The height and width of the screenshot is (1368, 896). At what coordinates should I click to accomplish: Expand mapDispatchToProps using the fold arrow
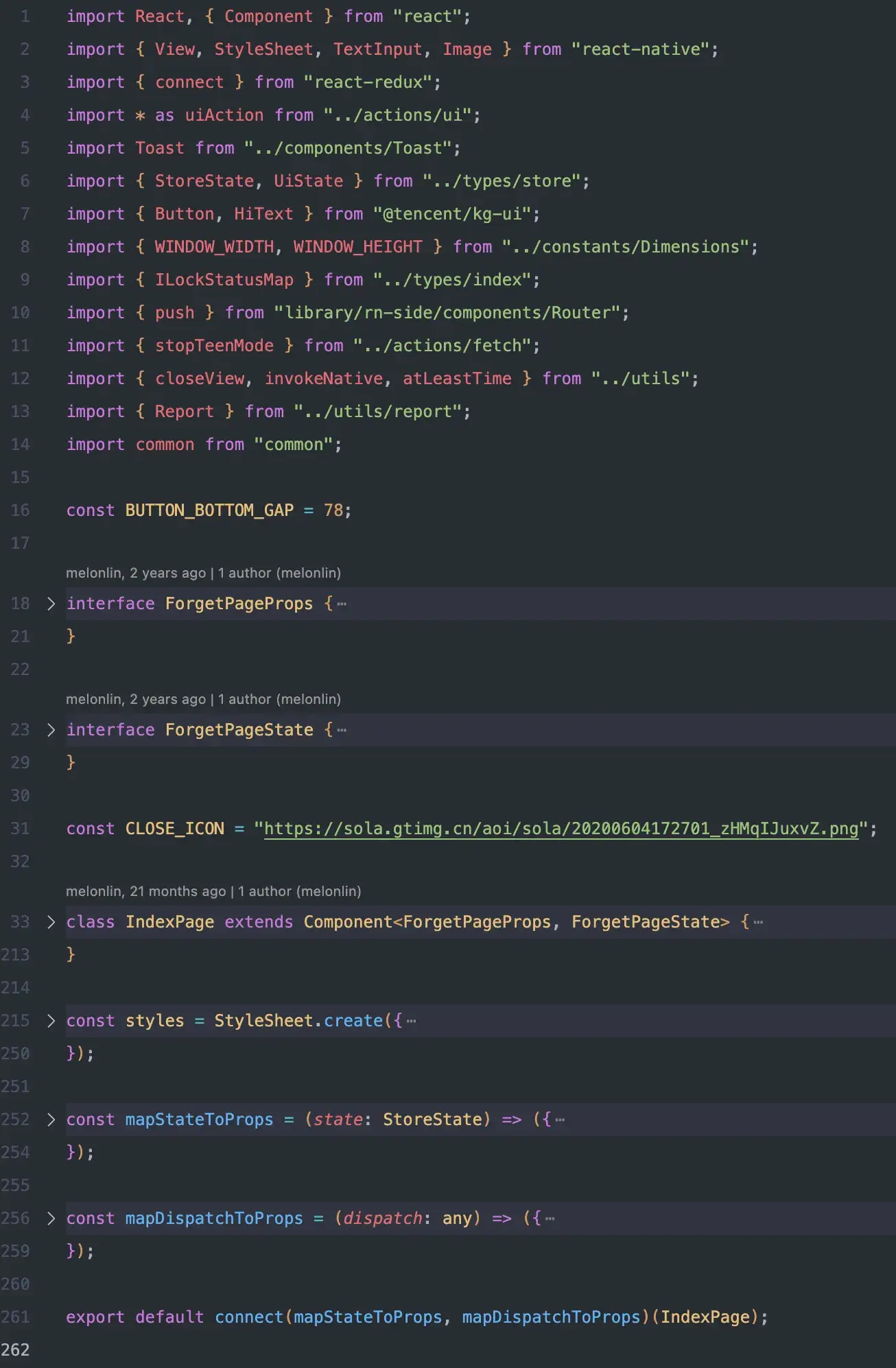click(51, 1218)
